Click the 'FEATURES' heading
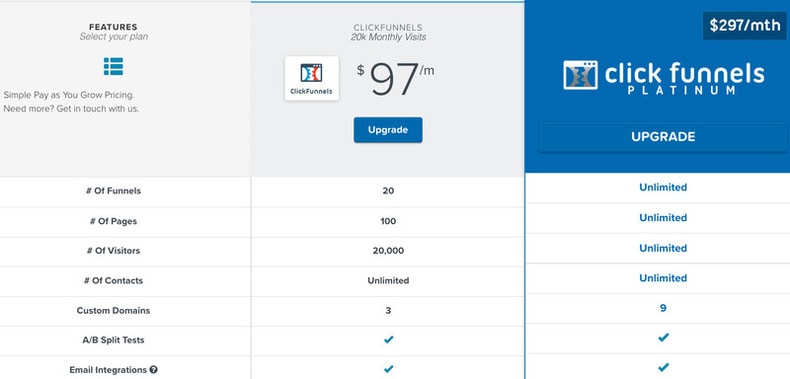Image resolution: width=790 pixels, height=379 pixels. coord(113,27)
